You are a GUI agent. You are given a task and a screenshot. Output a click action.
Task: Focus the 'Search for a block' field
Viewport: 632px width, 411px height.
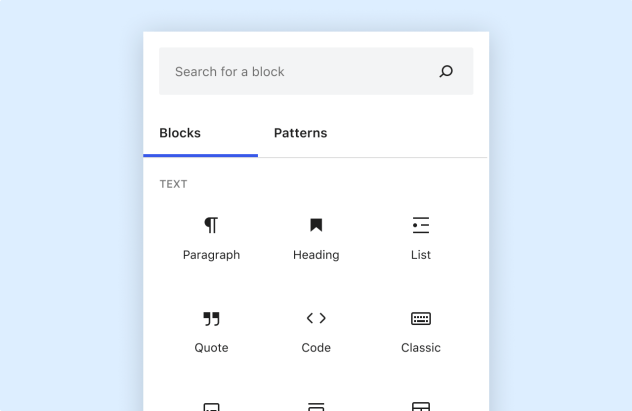(x=295, y=71)
